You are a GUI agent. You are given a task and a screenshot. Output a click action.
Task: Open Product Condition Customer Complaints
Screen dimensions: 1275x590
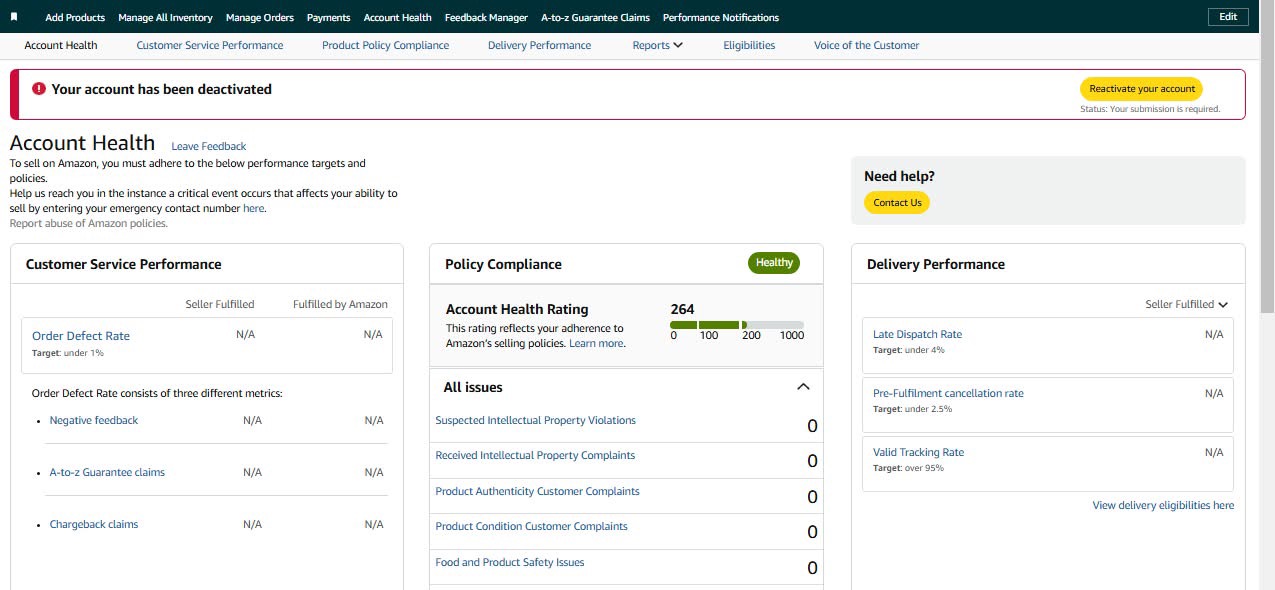point(532,526)
